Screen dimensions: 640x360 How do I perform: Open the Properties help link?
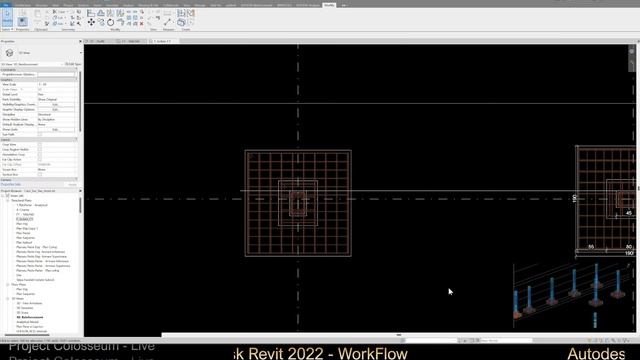11,184
